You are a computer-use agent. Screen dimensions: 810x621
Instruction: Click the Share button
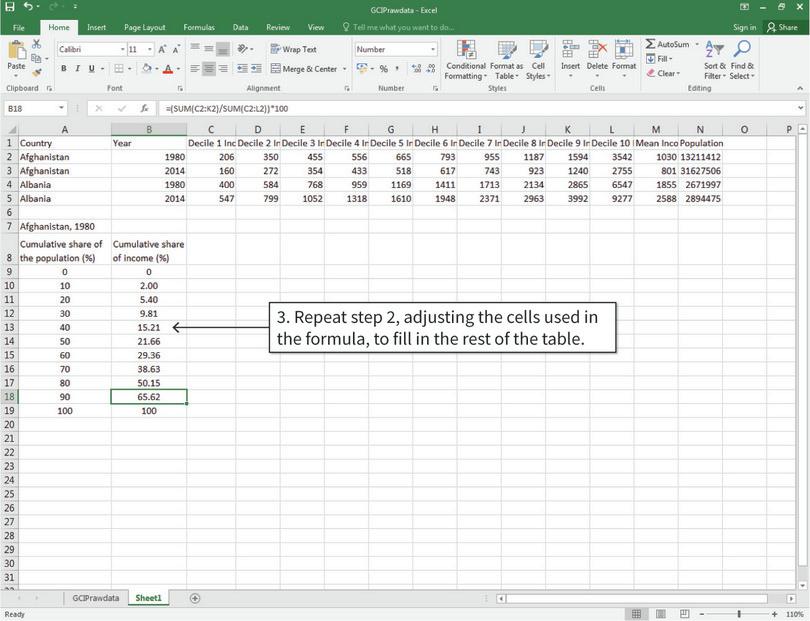coord(784,27)
